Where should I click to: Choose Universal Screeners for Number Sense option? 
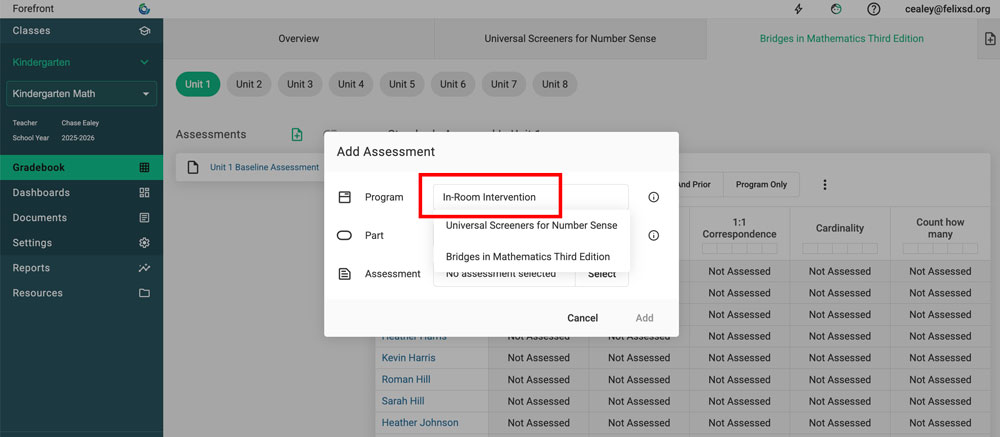click(x=531, y=226)
